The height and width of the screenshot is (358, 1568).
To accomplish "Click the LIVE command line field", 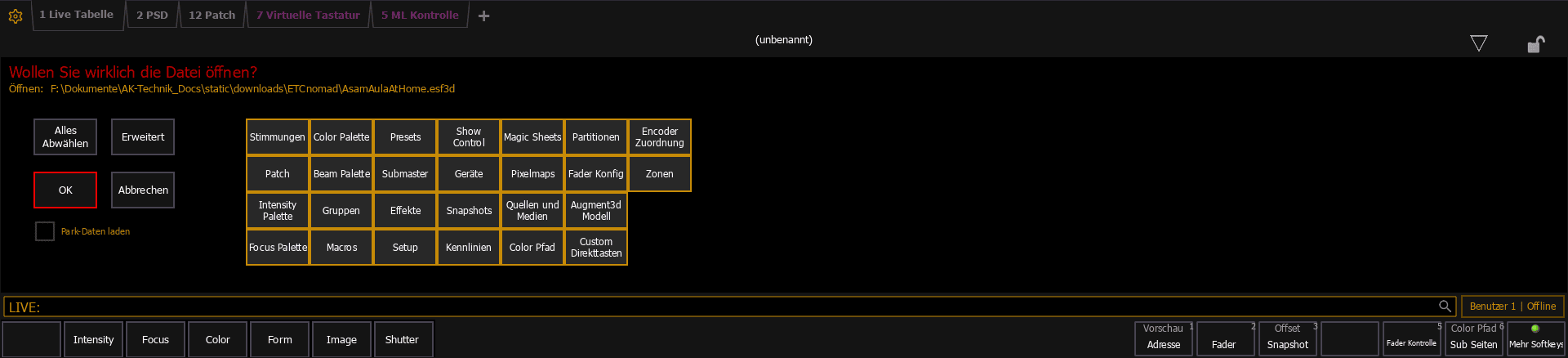I will [x=719, y=307].
